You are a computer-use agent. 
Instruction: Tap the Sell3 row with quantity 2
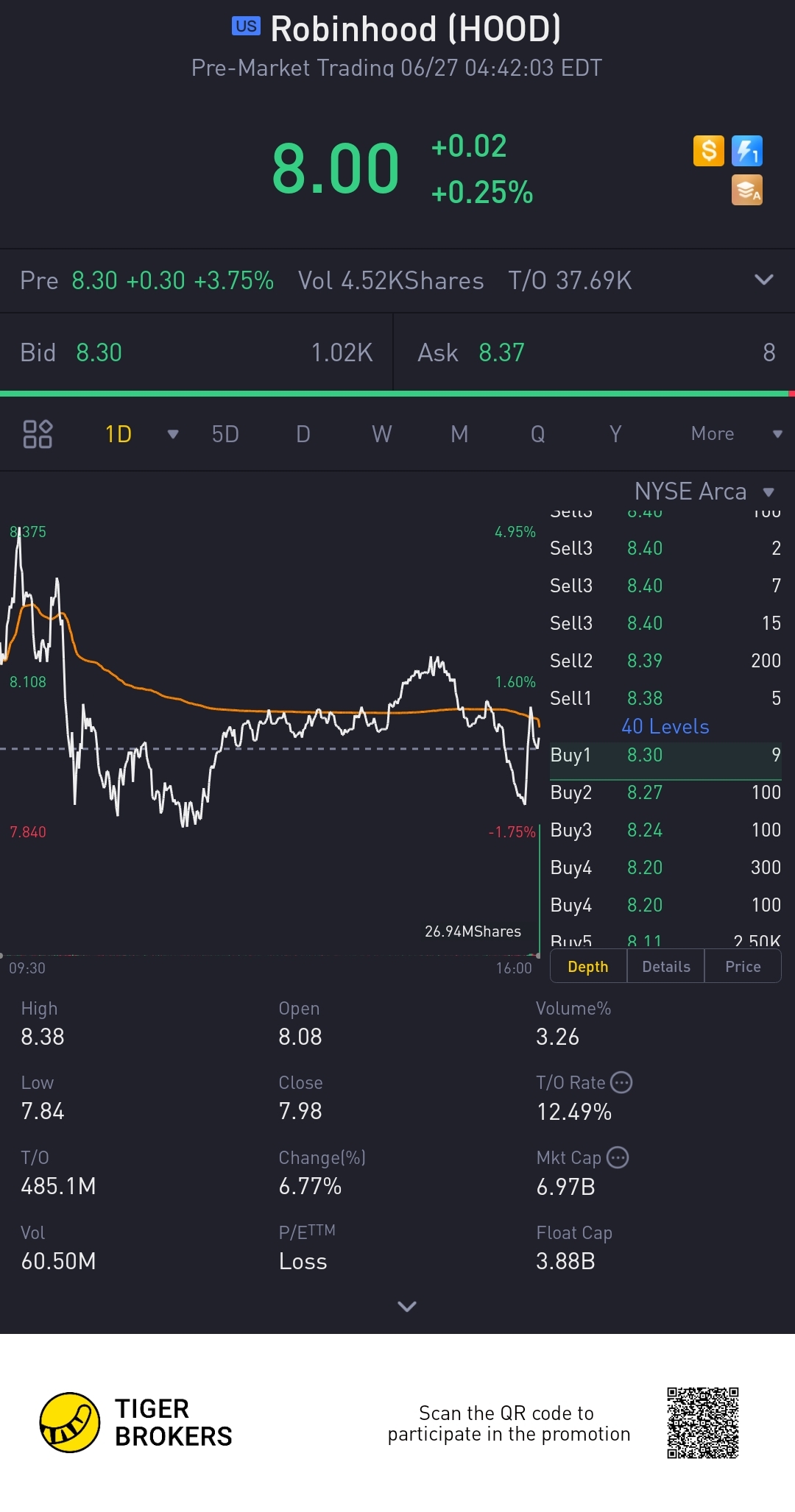pyautogui.click(x=665, y=548)
